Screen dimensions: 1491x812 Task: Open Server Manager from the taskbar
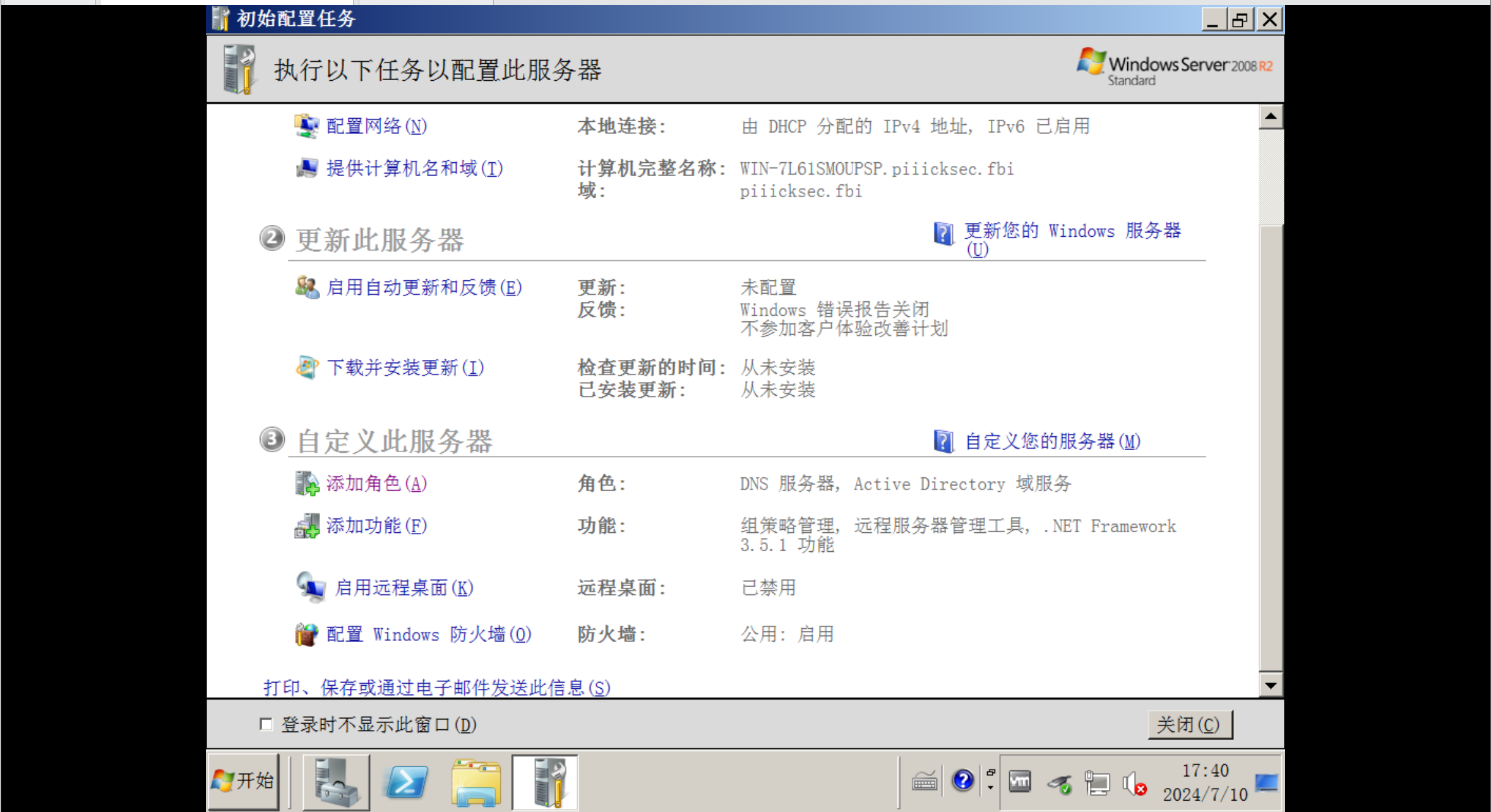pyautogui.click(x=336, y=783)
